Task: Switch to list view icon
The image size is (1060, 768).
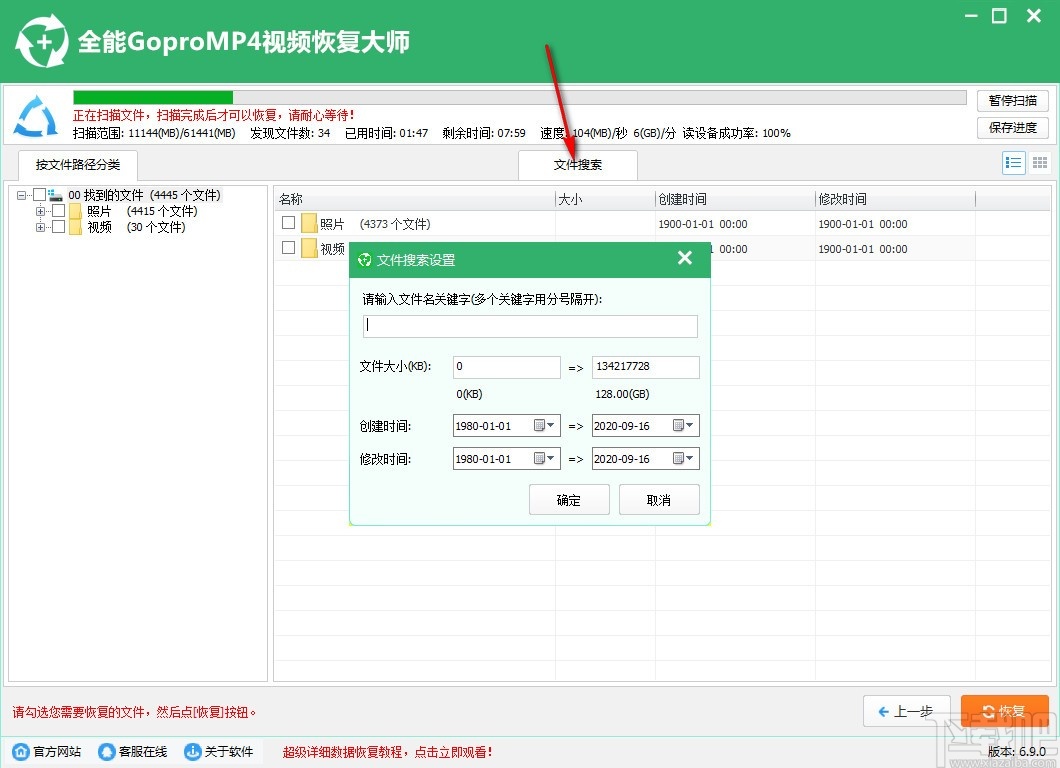Action: pyautogui.click(x=1013, y=163)
